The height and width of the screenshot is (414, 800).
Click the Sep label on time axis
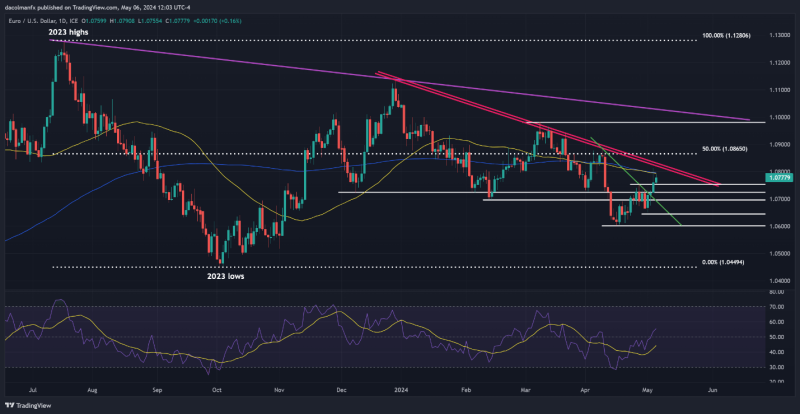tap(157, 389)
